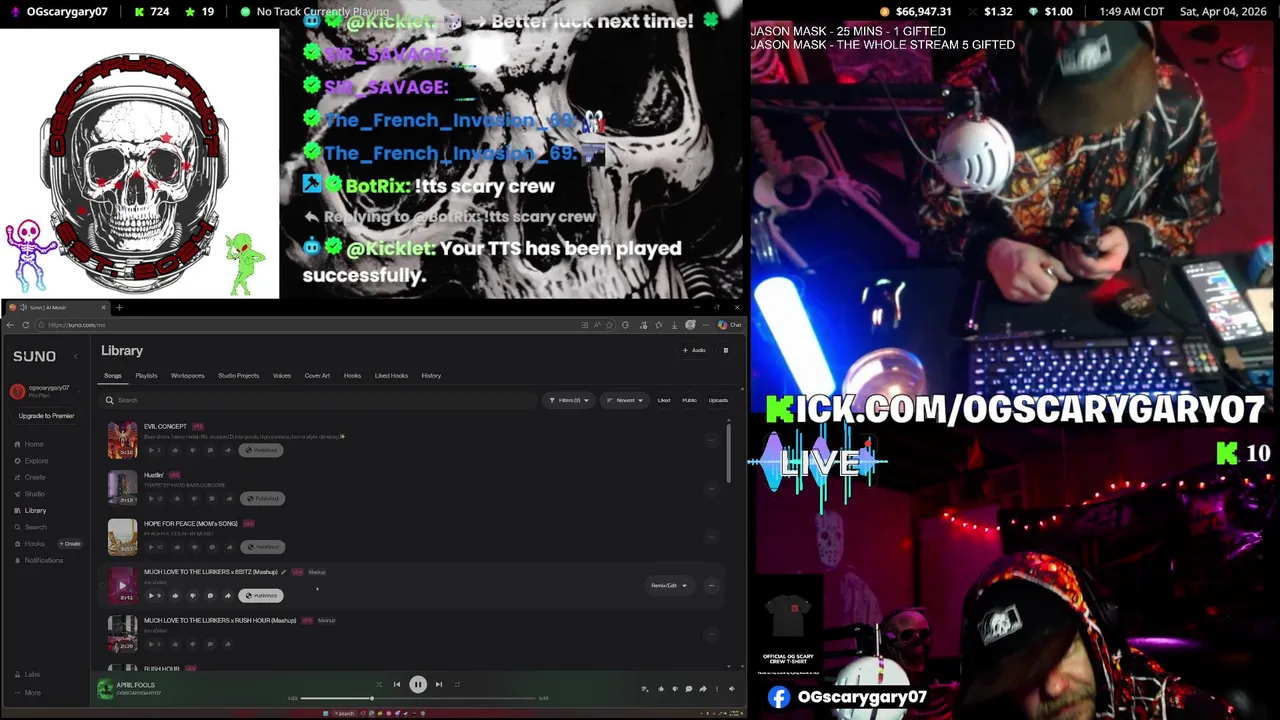Toggle the Uploads filter
Image resolution: width=1280 pixels, height=720 pixels.
(x=718, y=400)
